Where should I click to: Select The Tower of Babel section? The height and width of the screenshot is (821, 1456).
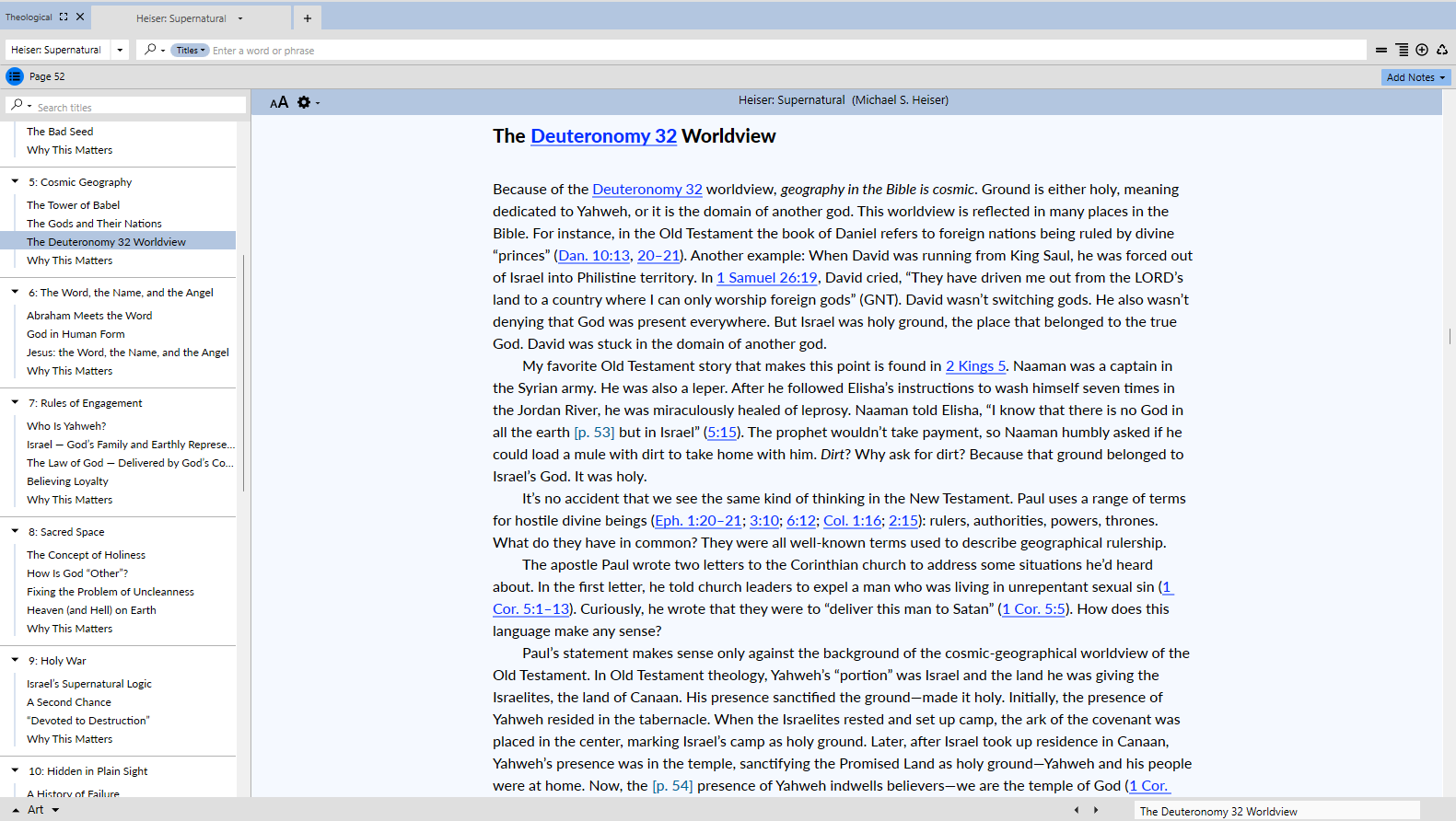(74, 205)
